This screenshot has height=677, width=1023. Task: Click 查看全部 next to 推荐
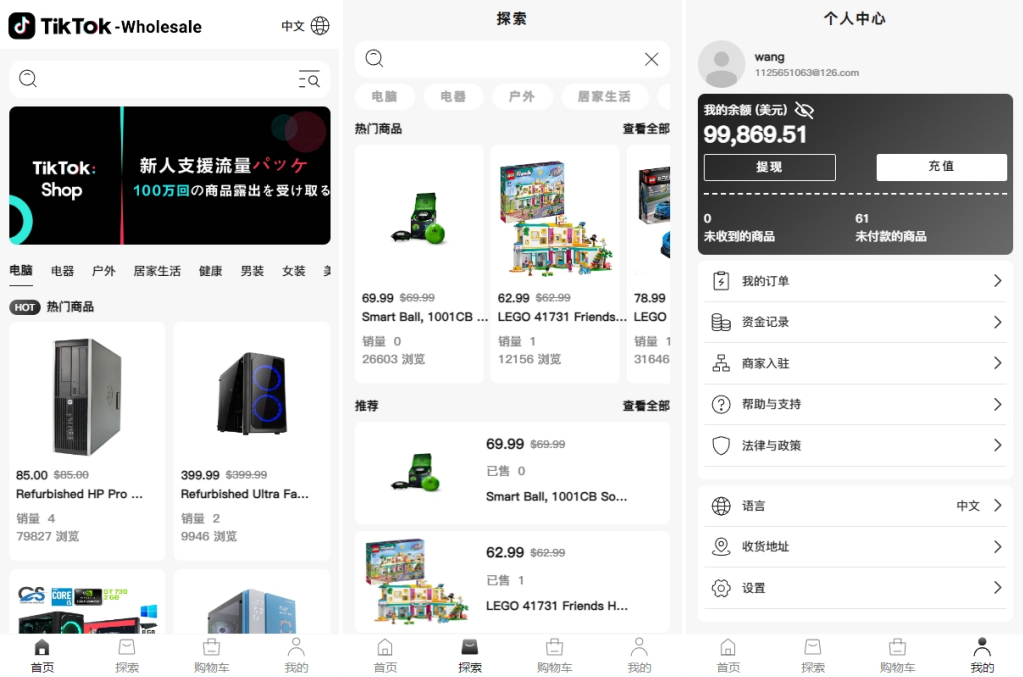tap(646, 406)
